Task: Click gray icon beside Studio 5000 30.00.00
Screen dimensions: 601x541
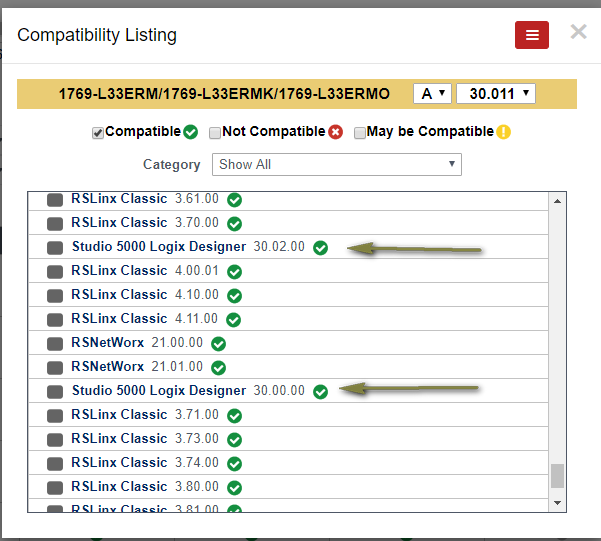Action: (55, 392)
